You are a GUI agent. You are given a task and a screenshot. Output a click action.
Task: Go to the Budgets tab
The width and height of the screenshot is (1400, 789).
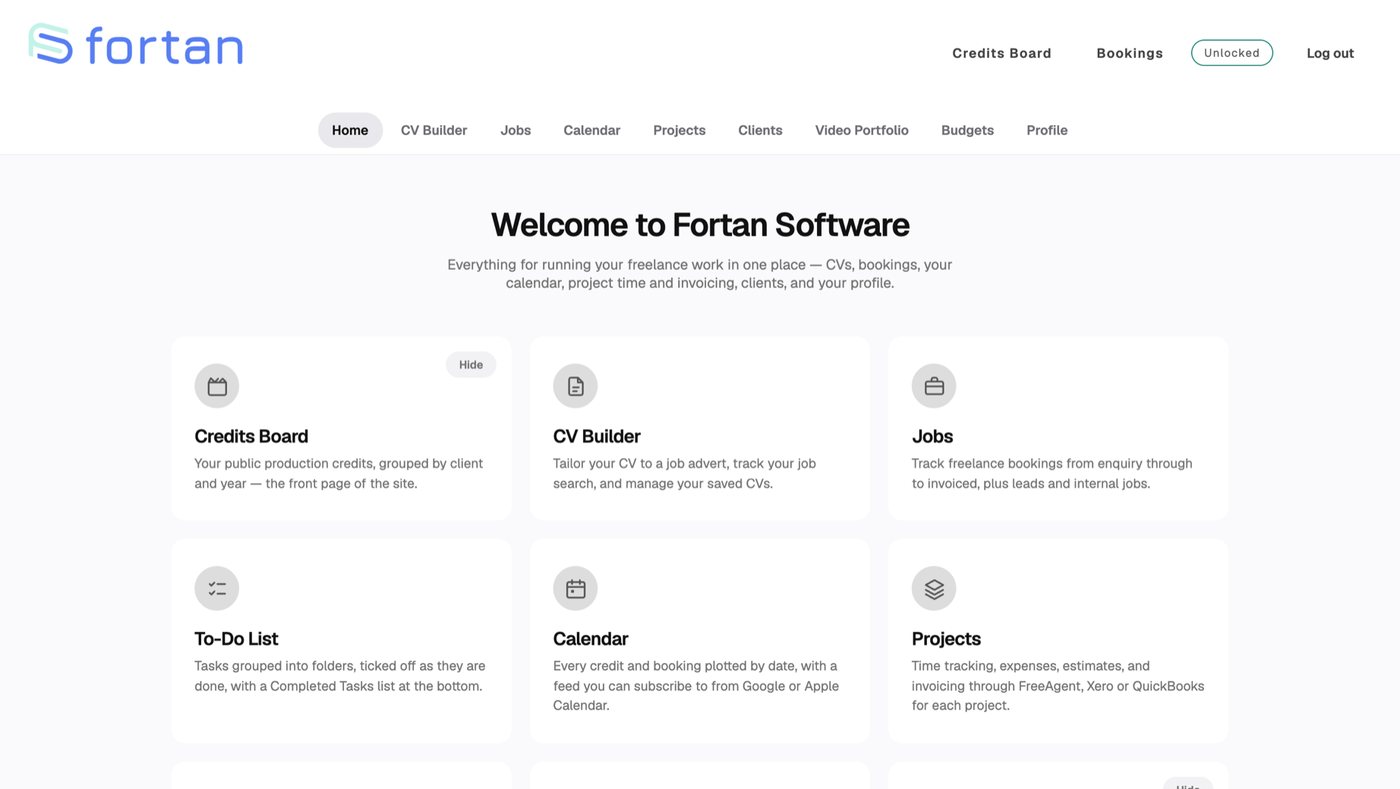pyautogui.click(x=968, y=130)
